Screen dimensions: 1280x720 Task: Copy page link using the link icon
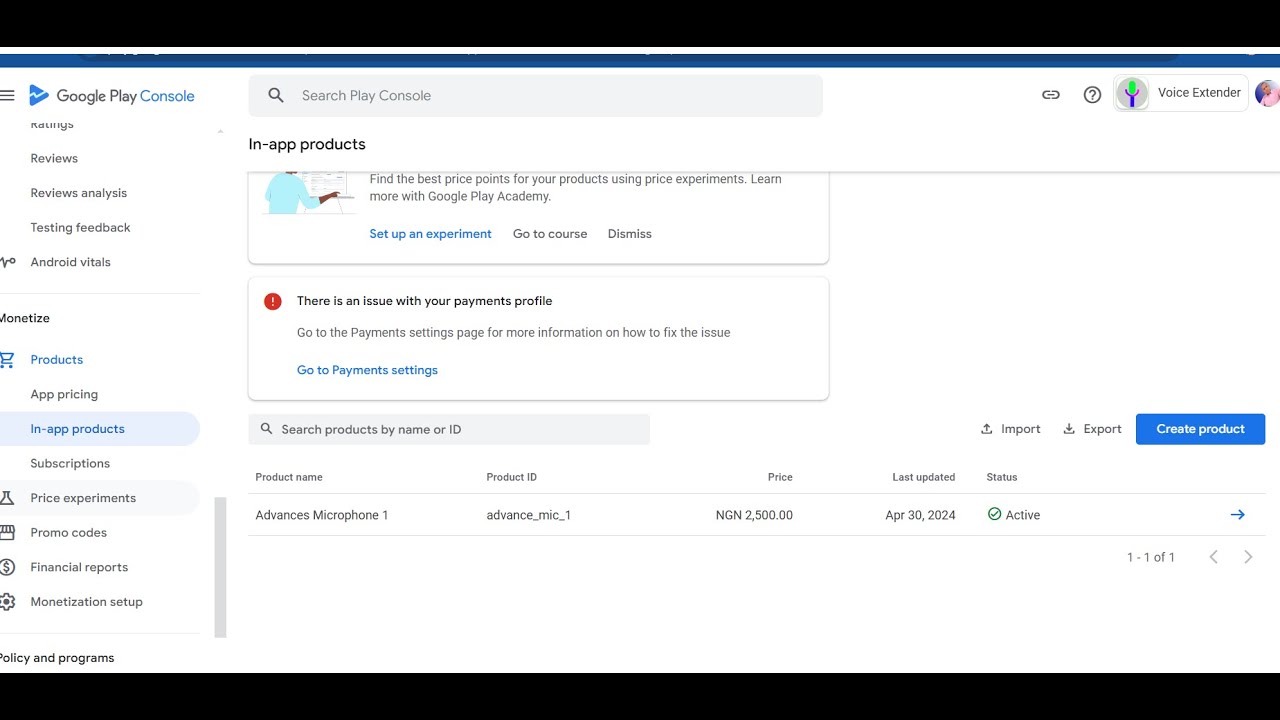(x=1051, y=95)
